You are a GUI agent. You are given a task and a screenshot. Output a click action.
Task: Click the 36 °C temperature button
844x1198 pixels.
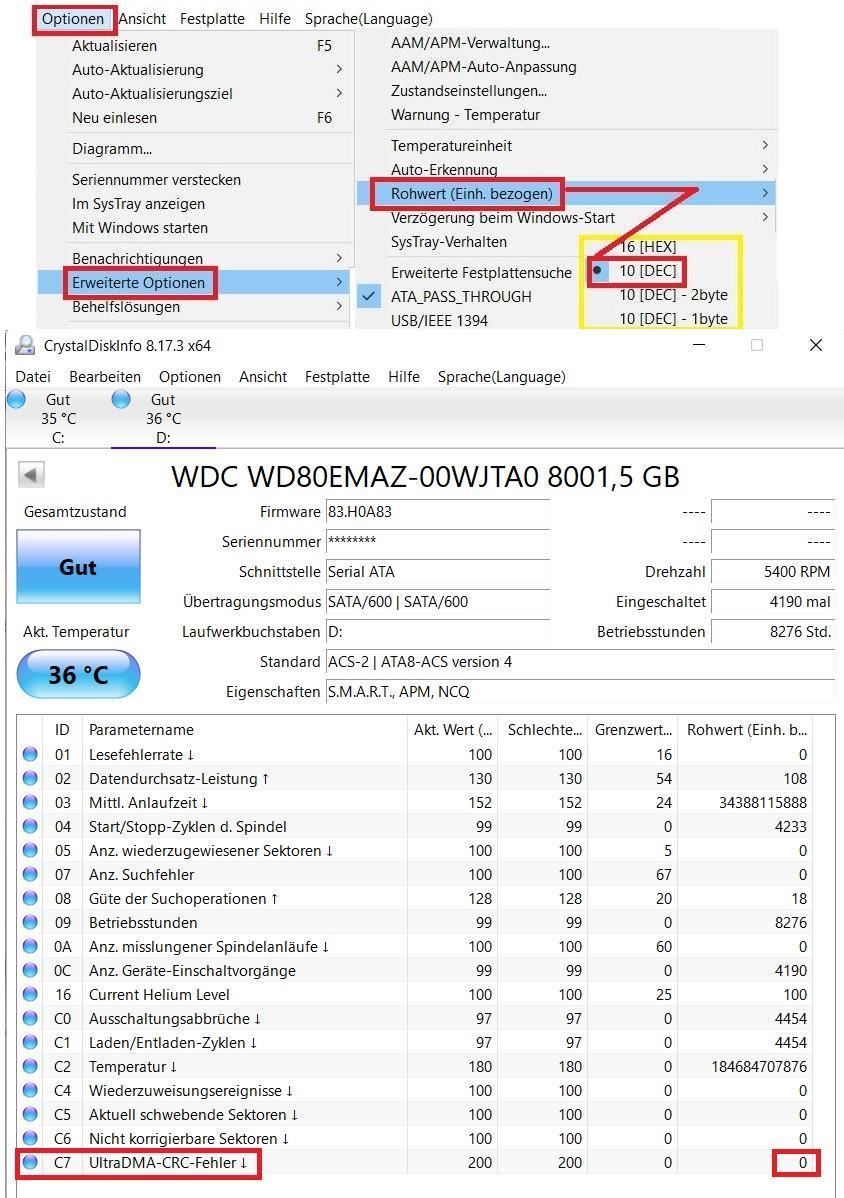coord(78,674)
